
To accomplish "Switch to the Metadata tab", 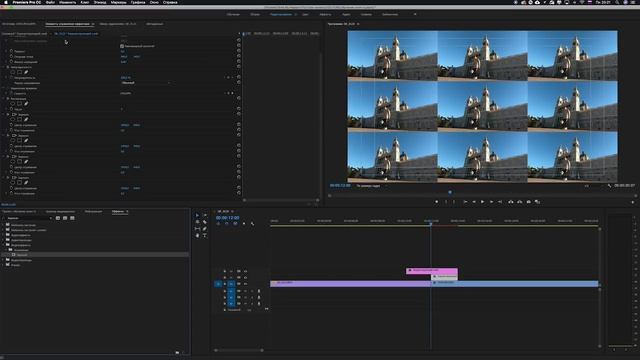I will point(154,24).
